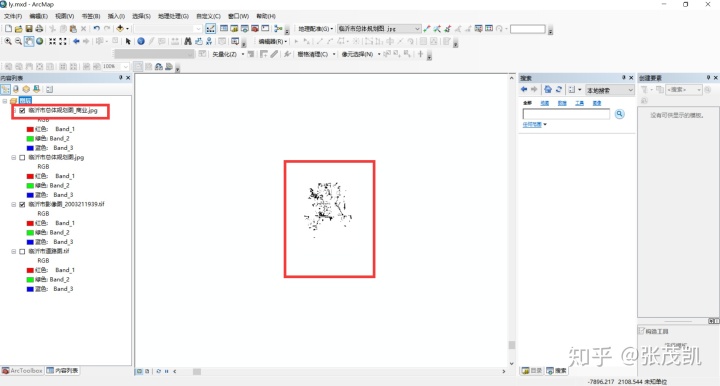Check 临沂市总体规划图.jpg layer visibility
Screen dimensions: 720x386
22,157
